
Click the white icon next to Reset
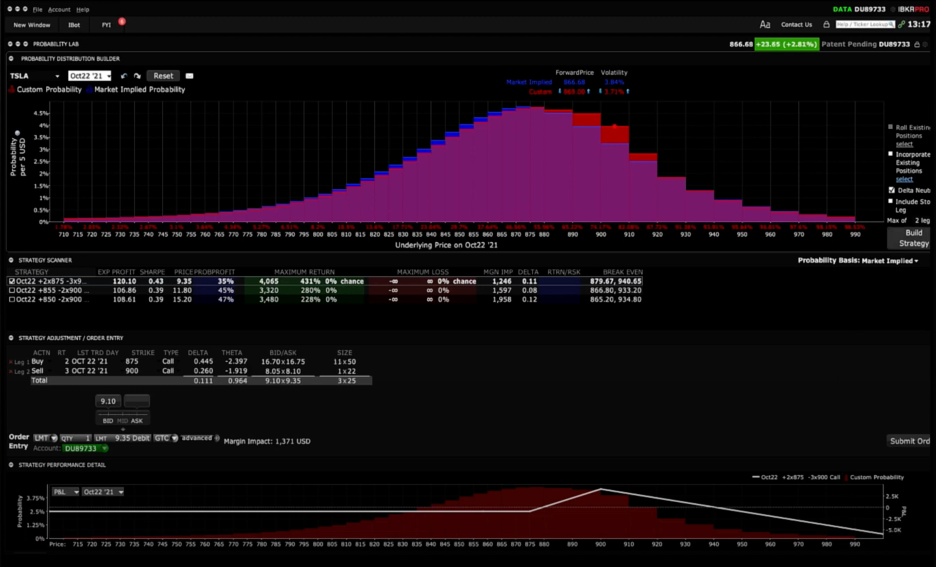click(189, 76)
